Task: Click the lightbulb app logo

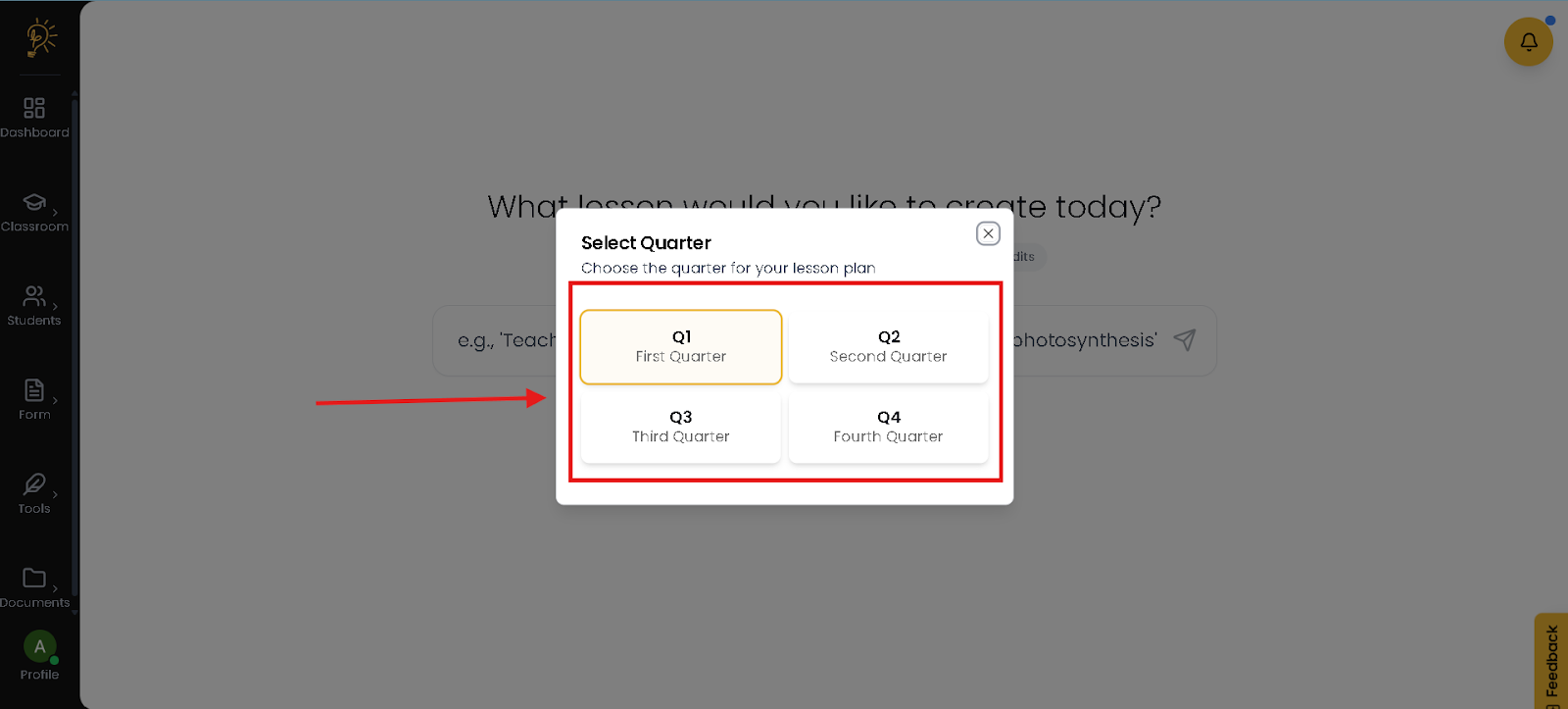Action: pos(40,37)
